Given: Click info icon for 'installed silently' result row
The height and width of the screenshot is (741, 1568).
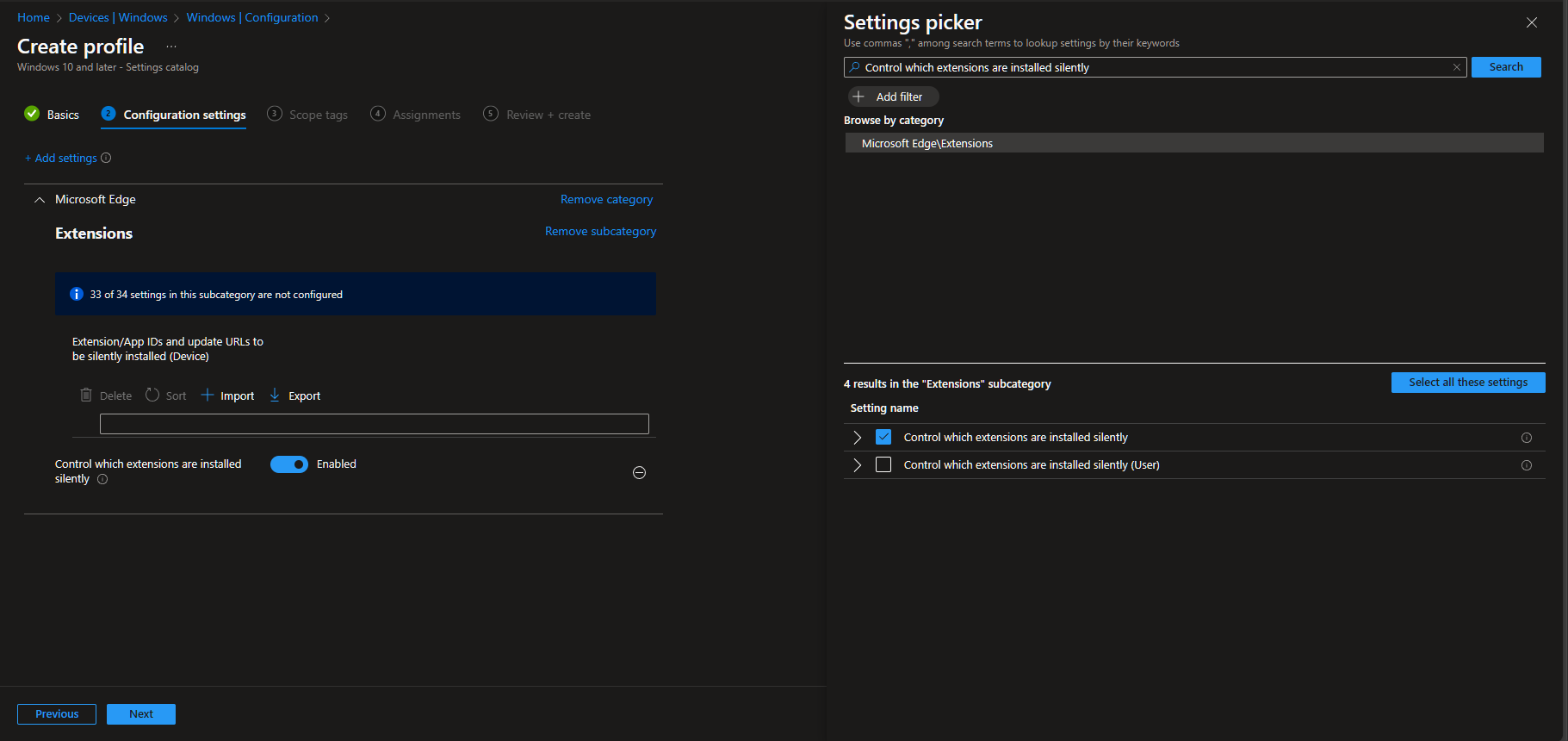Looking at the screenshot, I should point(1527,438).
